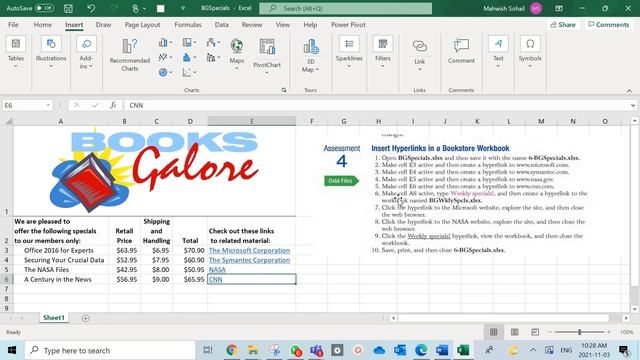Screen dimensions: 640x360
Task: Switch to the Formulas tab
Action: click(x=188, y=24)
